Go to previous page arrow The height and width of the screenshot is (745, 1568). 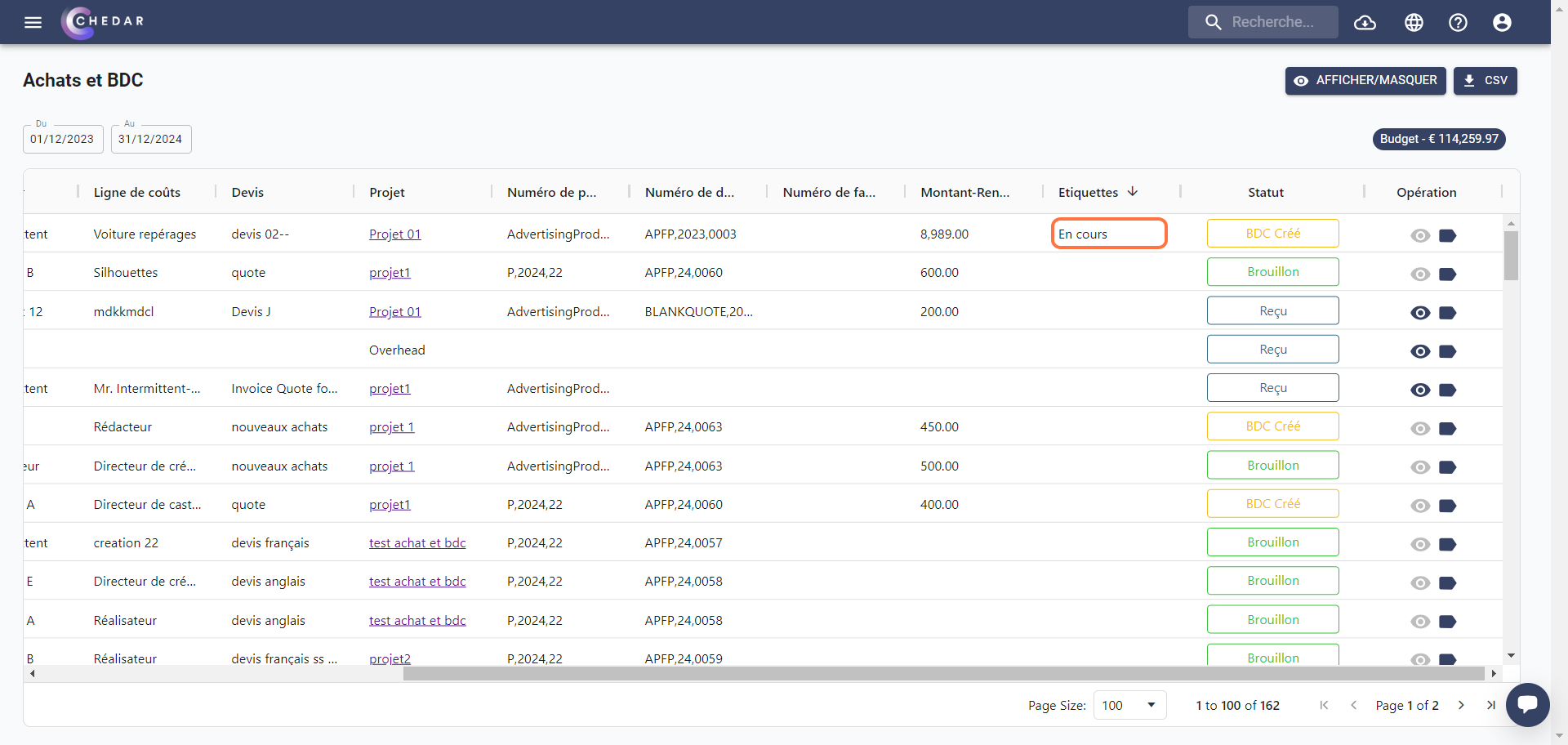click(1353, 705)
